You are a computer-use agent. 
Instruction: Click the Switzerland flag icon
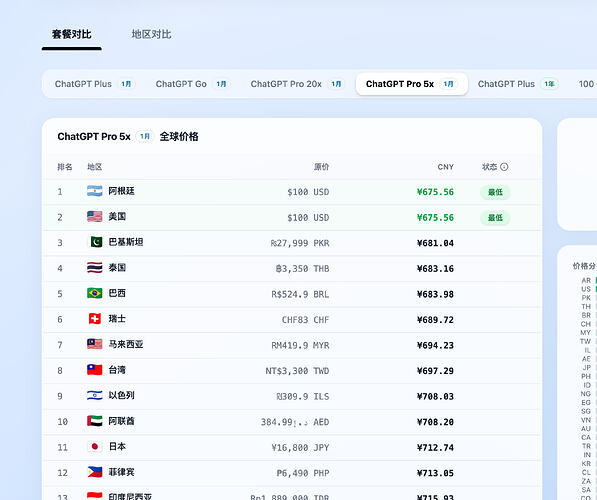coord(95,318)
